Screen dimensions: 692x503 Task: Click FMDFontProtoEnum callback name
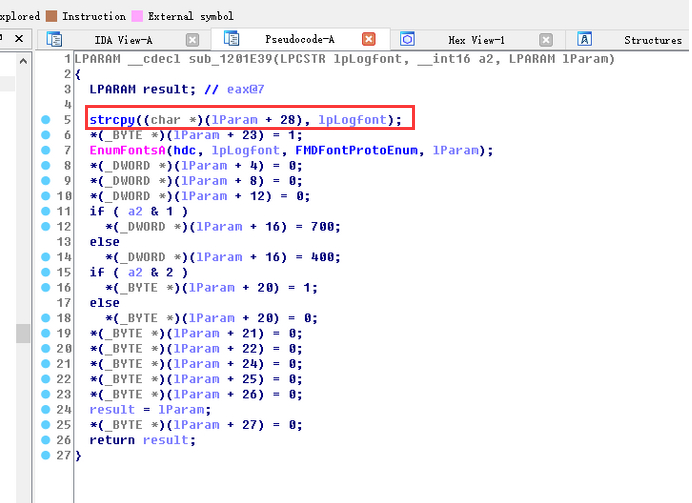point(356,150)
